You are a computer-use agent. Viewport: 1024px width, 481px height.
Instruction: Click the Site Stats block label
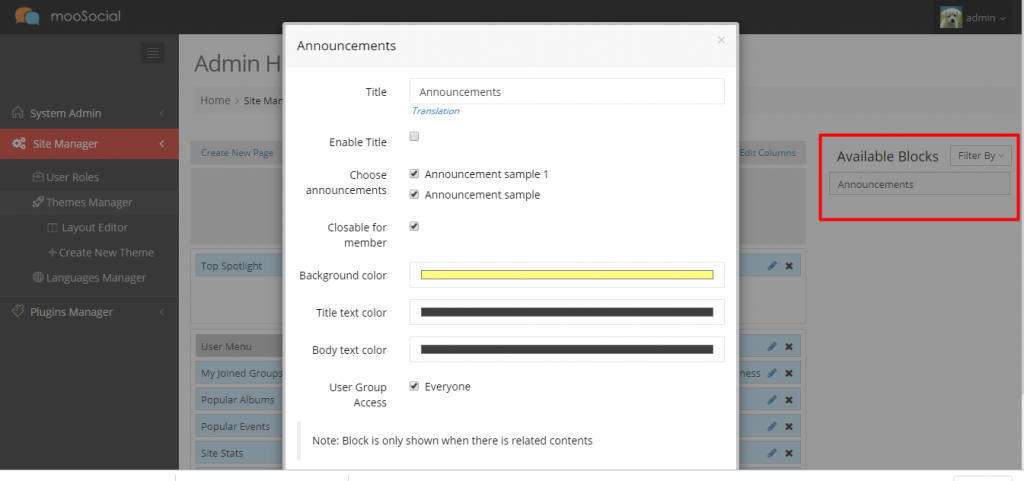pos(222,453)
